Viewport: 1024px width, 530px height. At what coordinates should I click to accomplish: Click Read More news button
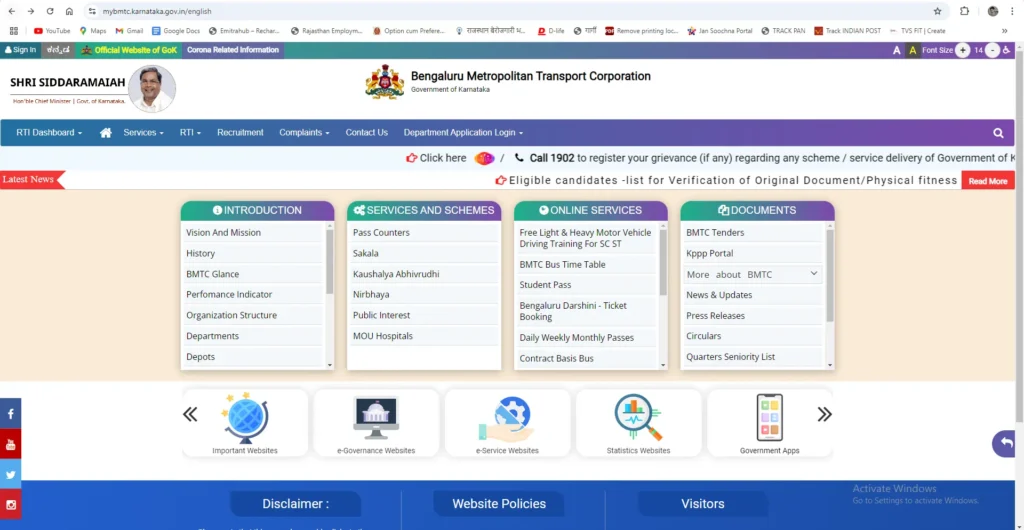[x=987, y=181]
